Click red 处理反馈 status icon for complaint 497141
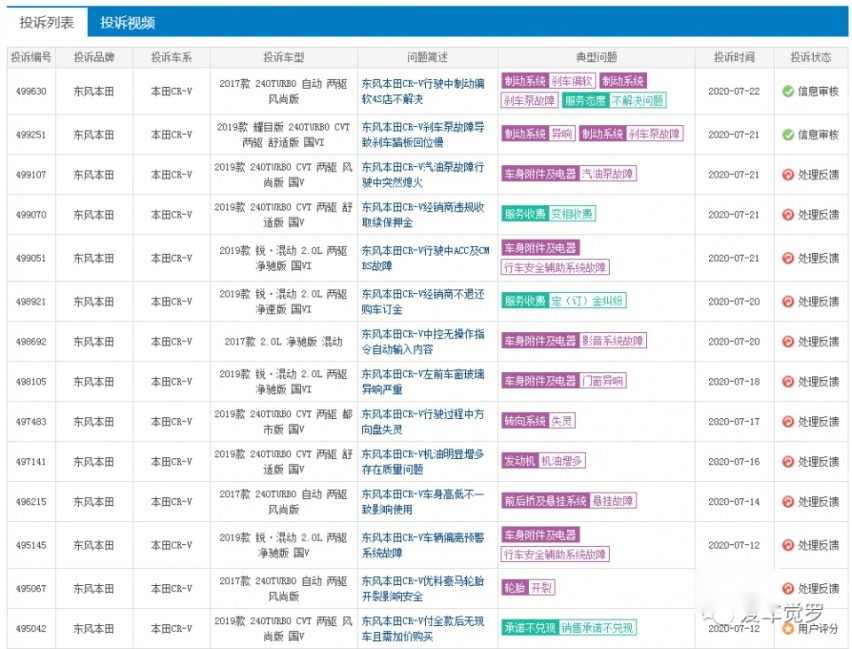 tap(788, 461)
